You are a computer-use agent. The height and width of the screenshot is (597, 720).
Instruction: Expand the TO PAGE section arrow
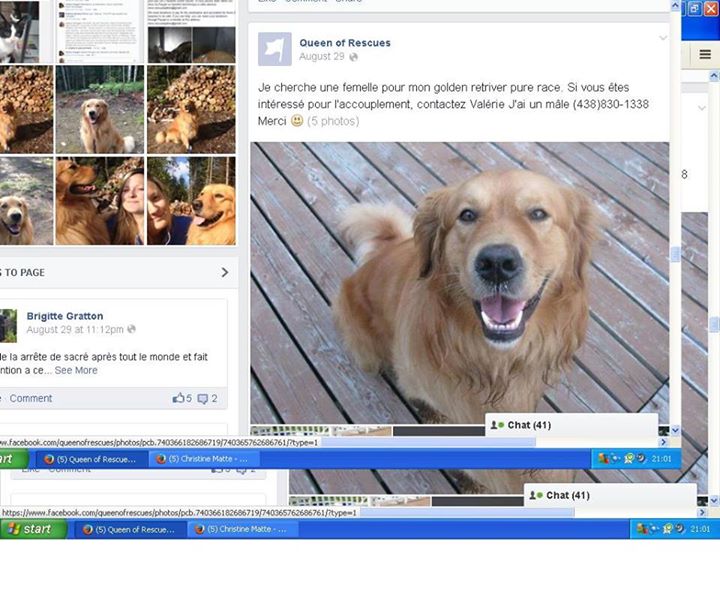coord(225,272)
